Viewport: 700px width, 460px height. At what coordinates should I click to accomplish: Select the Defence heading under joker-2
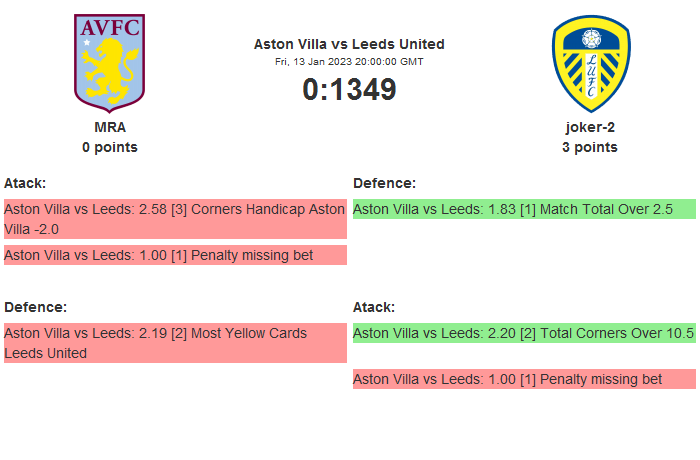point(385,183)
